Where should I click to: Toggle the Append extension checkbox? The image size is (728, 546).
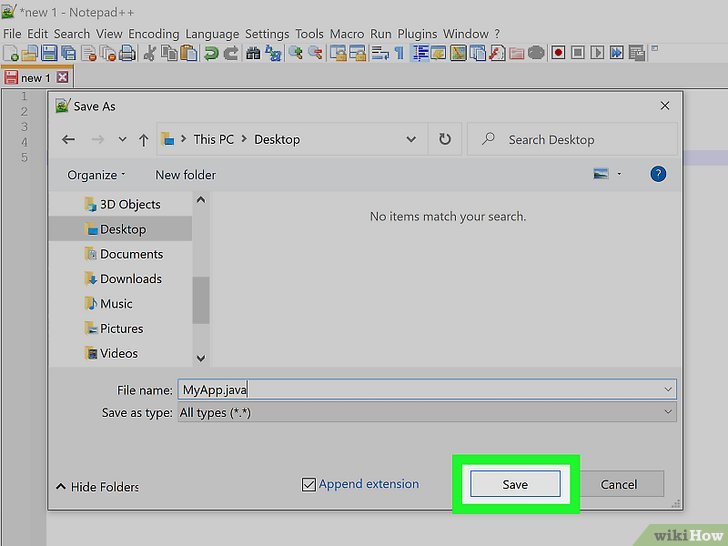coord(309,485)
